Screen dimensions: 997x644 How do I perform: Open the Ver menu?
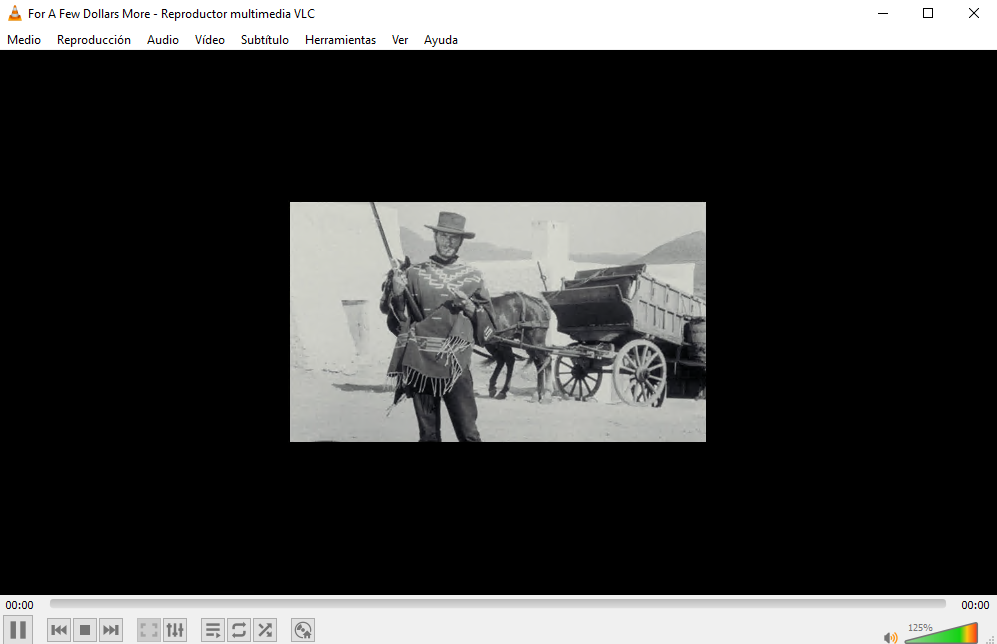click(400, 39)
